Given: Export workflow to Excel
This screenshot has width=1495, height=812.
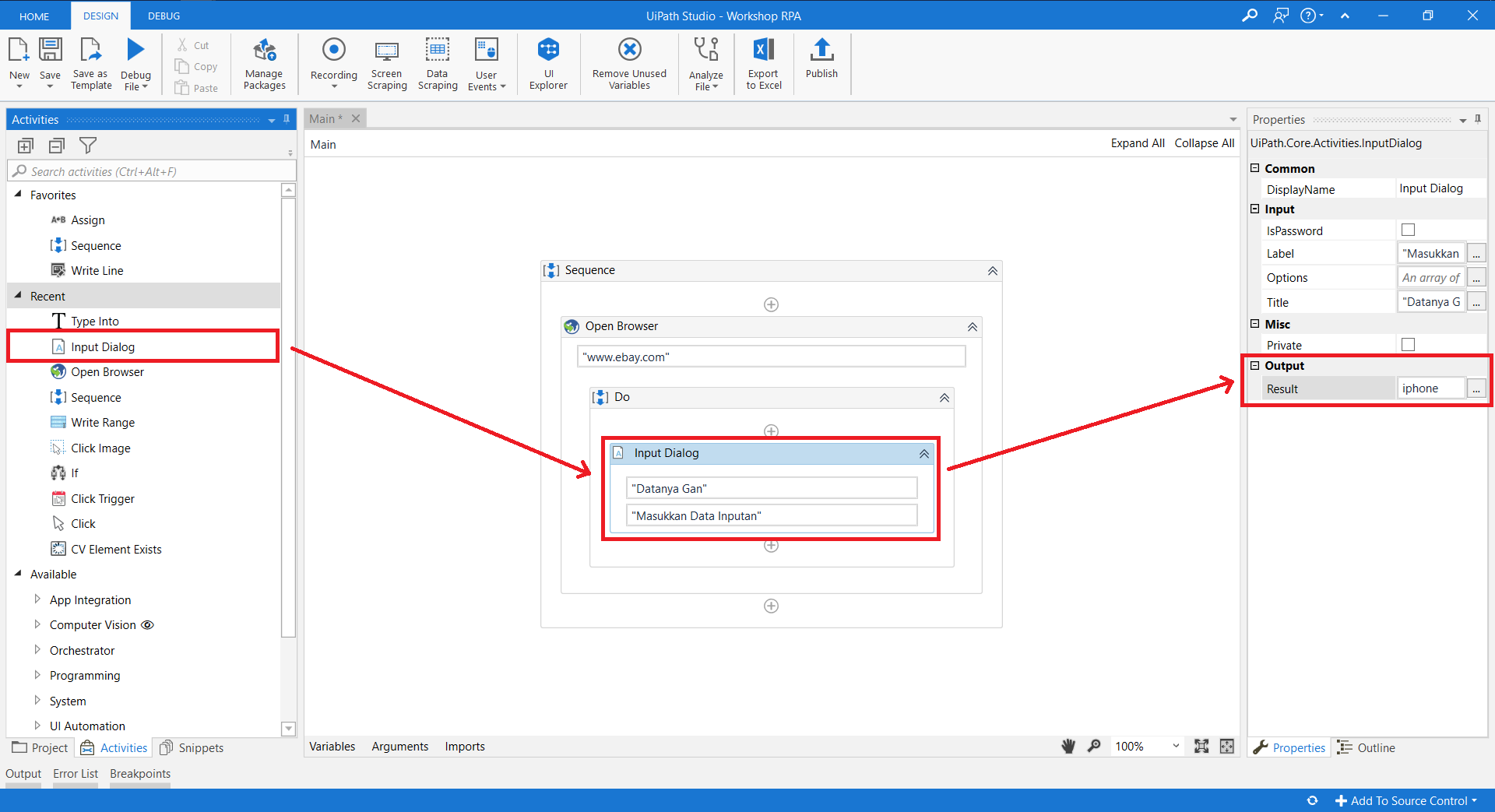Looking at the screenshot, I should (x=763, y=64).
